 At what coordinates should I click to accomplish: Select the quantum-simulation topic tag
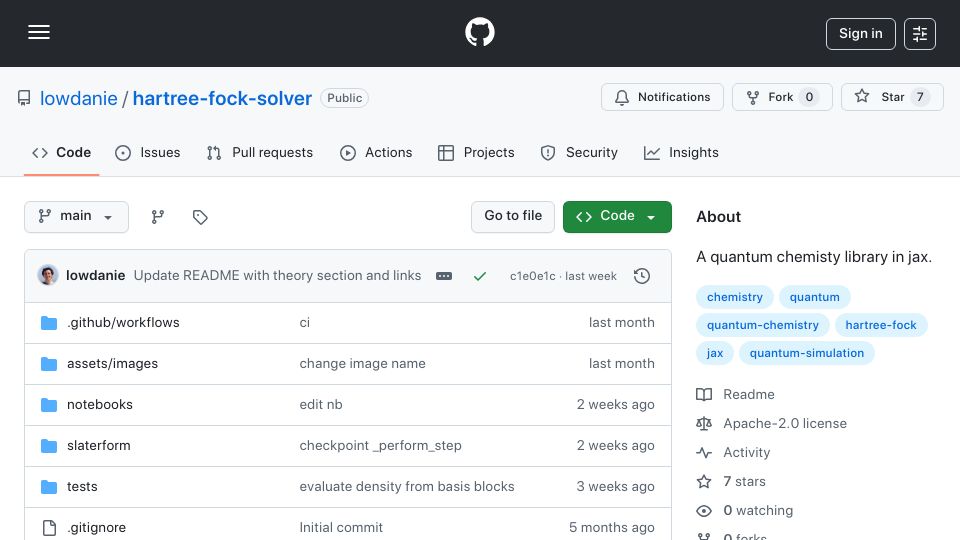(x=806, y=353)
